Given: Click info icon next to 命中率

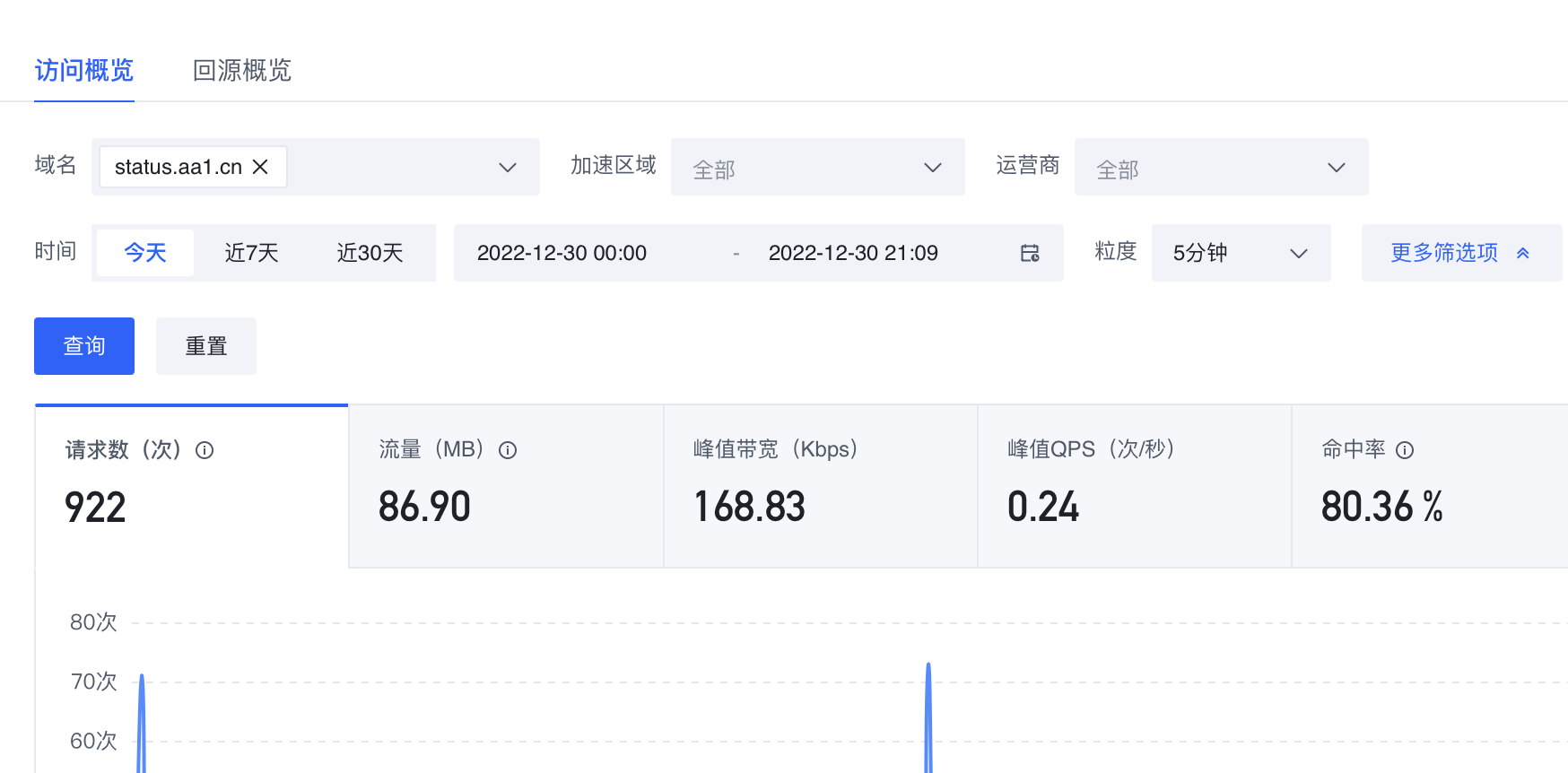Looking at the screenshot, I should coord(1405,450).
